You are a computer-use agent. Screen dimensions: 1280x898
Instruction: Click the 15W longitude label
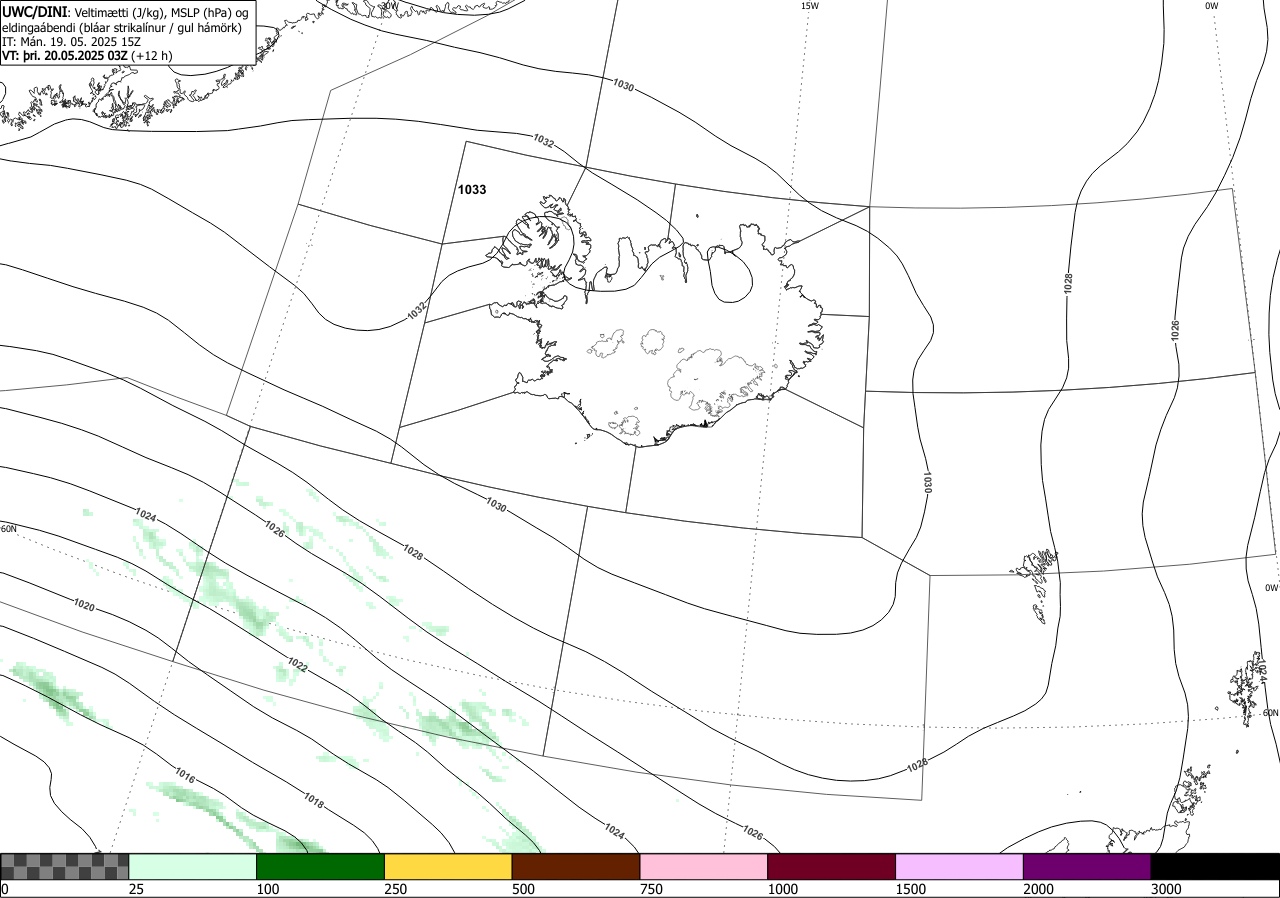coord(810,6)
